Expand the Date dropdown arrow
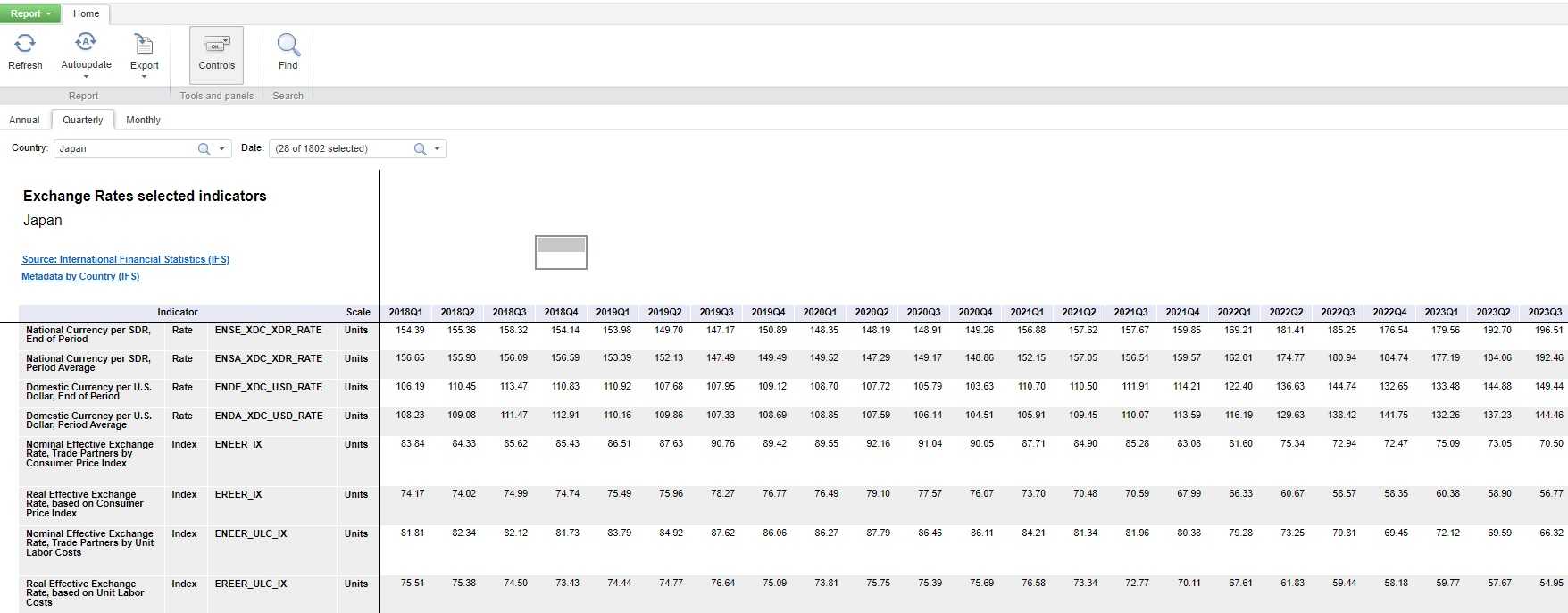 pyautogui.click(x=438, y=149)
